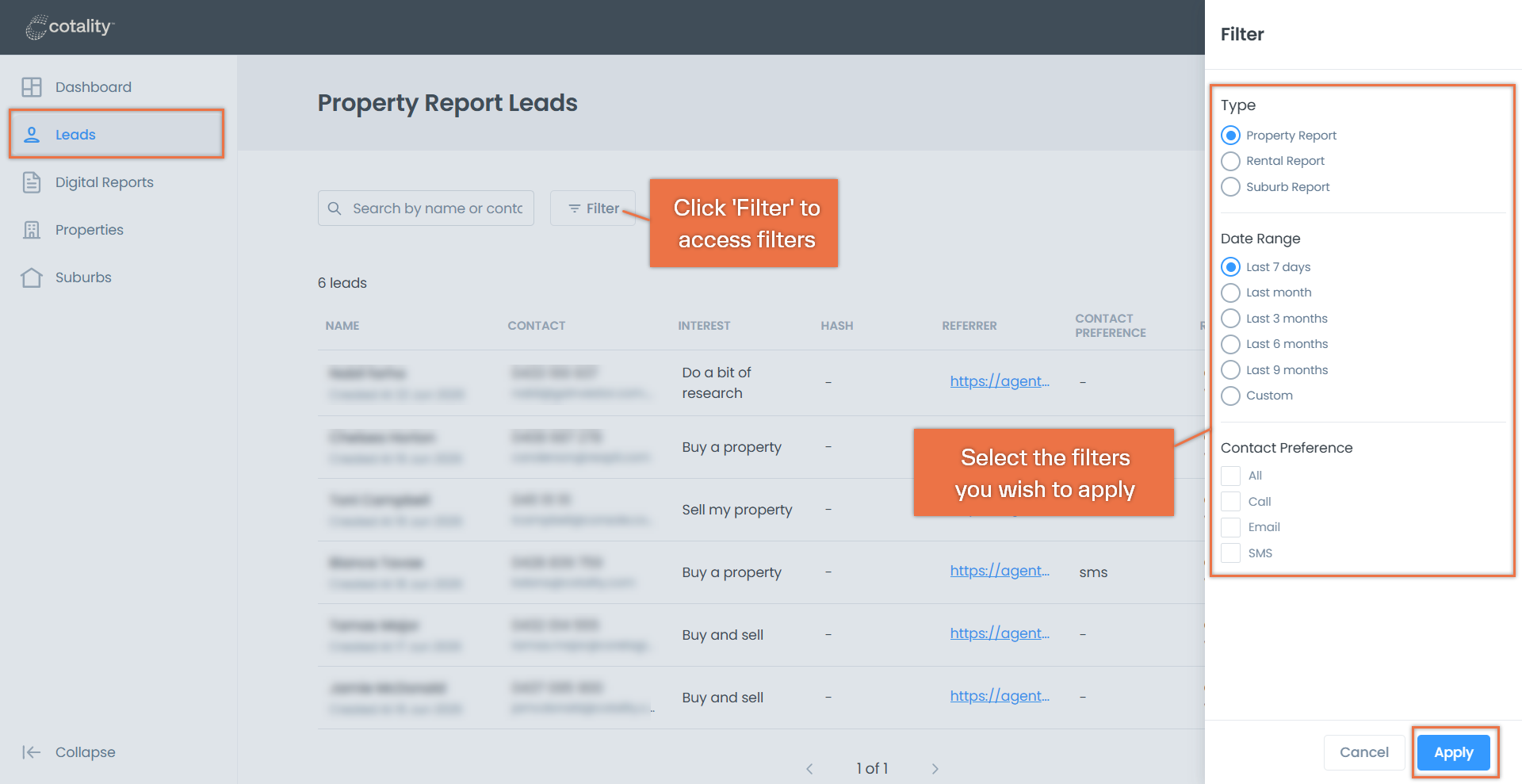This screenshot has height=784, width=1522.
Task: Click the search by name field
Action: pos(426,208)
